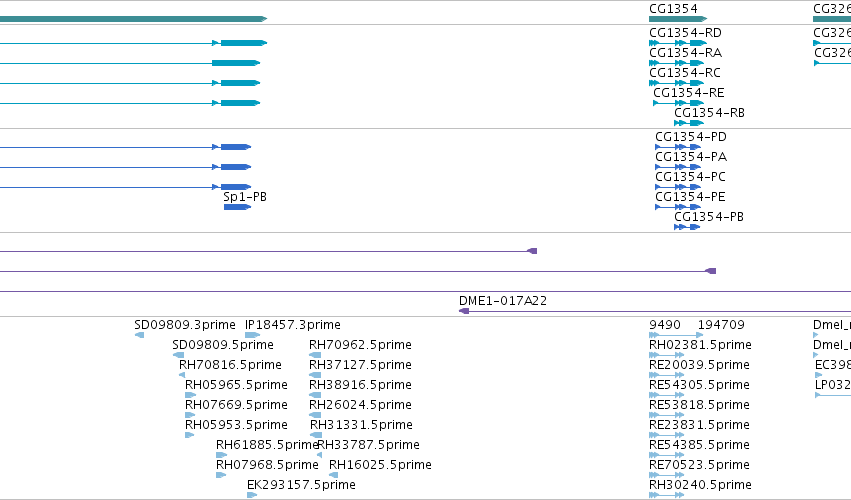Select the IP18457.3prime EST label
This screenshot has width=851, height=500.
293,325
